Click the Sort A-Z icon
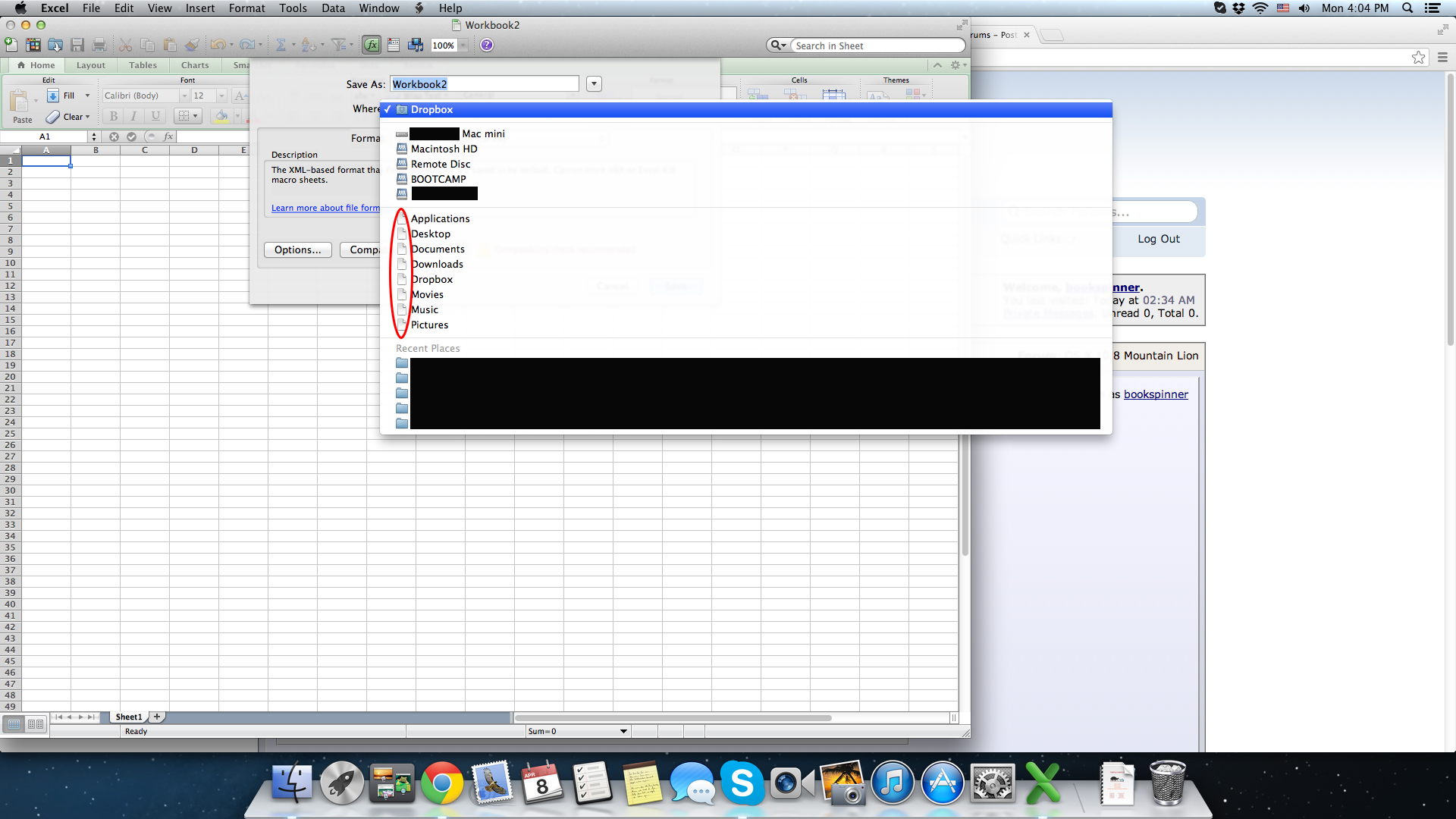Screen dimensions: 1456x819 (309, 45)
